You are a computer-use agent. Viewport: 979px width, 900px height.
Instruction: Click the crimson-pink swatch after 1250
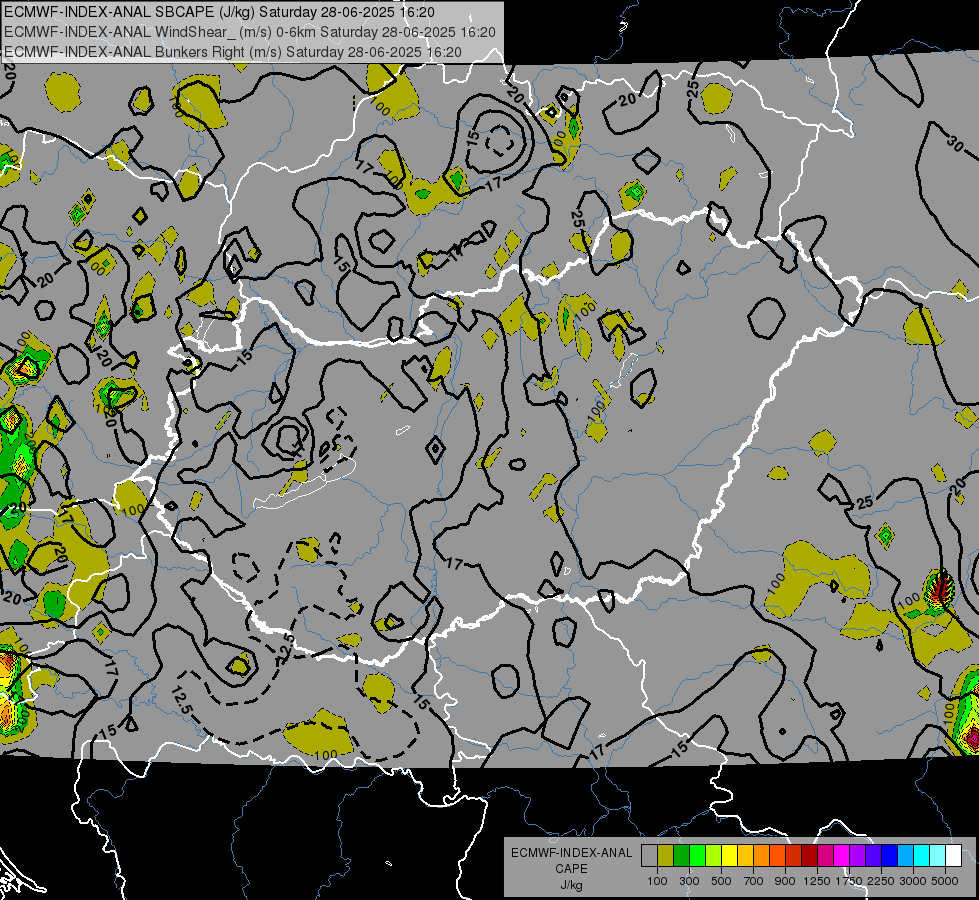point(825,855)
